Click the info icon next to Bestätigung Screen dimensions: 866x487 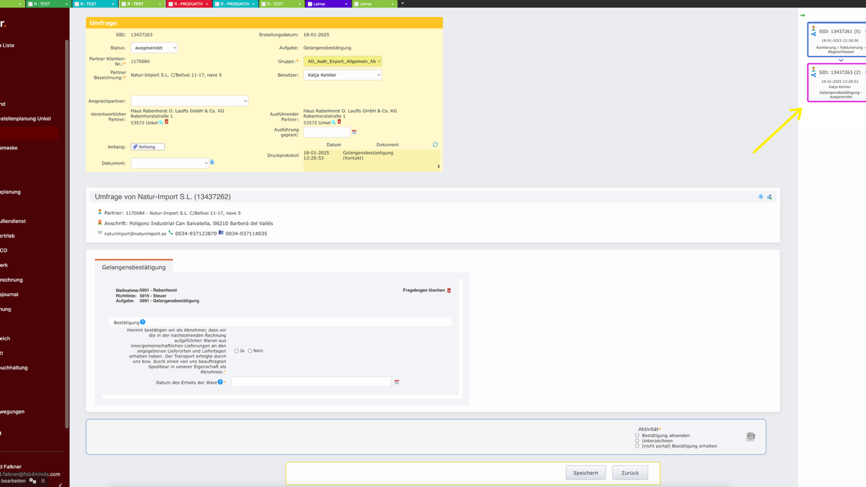[143, 322]
